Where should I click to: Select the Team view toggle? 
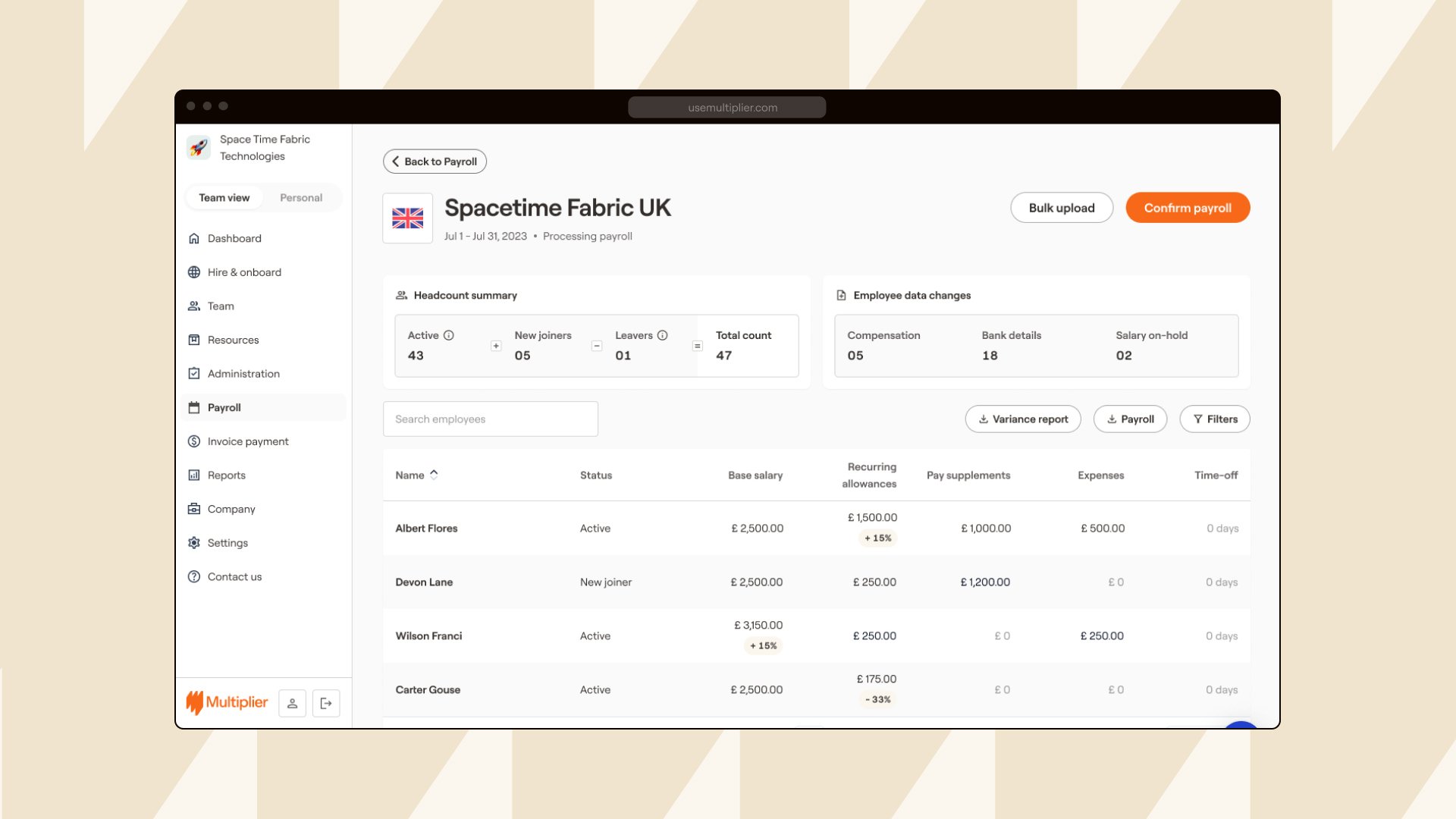click(224, 198)
